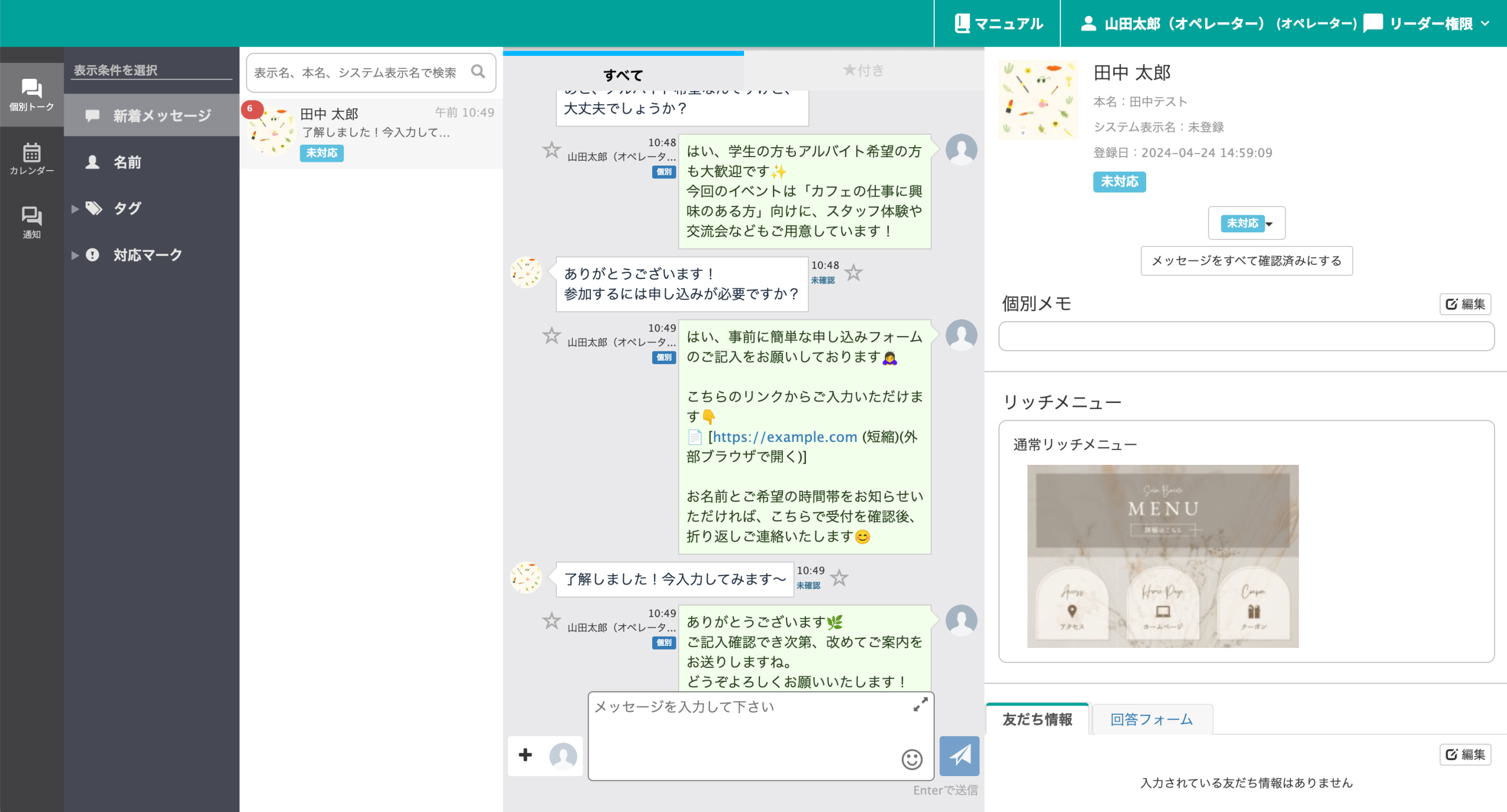Image resolution: width=1507 pixels, height=812 pixels.
Task: Expand the 対応マーク filter tree
Action: [75, 255]
